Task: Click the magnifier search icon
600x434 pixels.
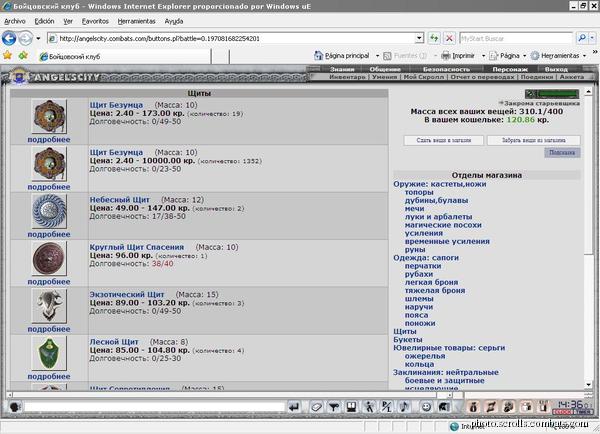Action: click(582, 38)
